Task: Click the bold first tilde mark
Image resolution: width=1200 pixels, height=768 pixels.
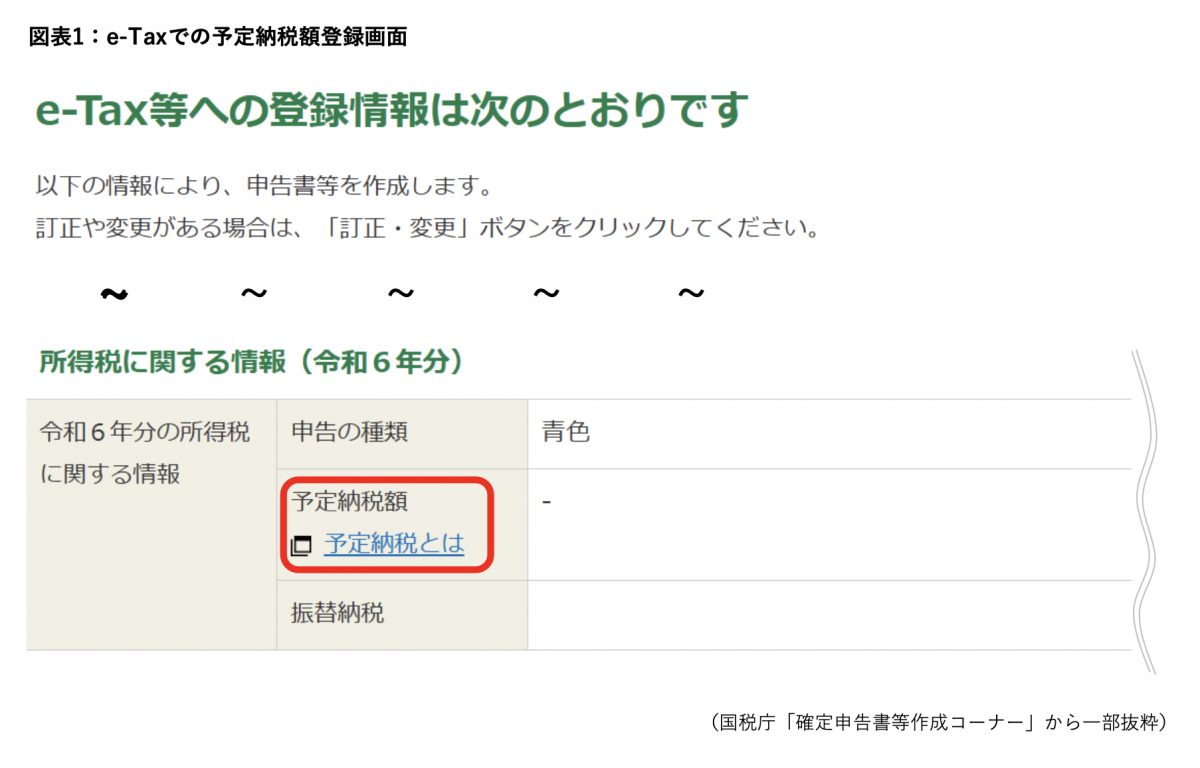Action: [115, 294]
